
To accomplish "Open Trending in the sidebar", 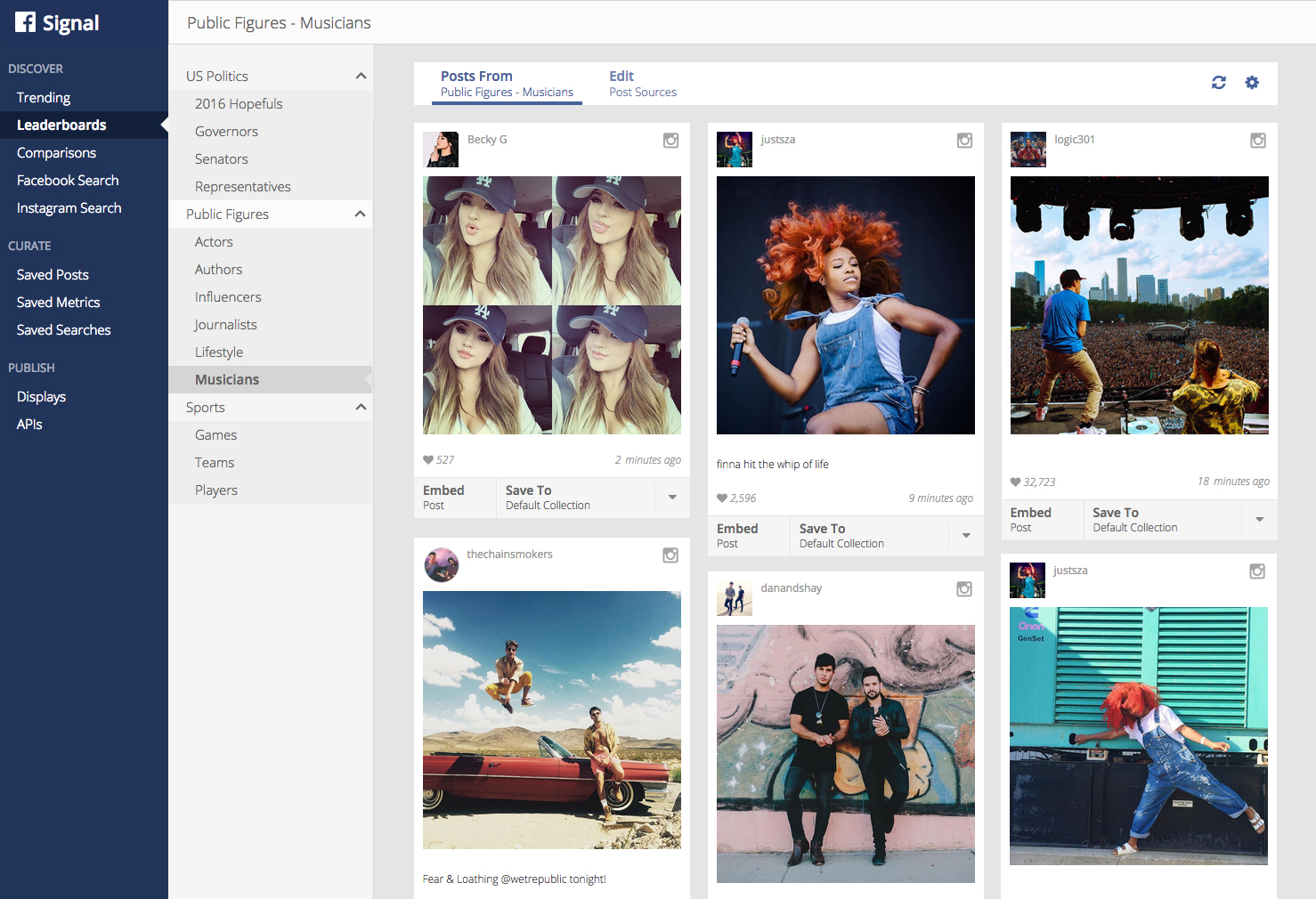I will point(44,98).
